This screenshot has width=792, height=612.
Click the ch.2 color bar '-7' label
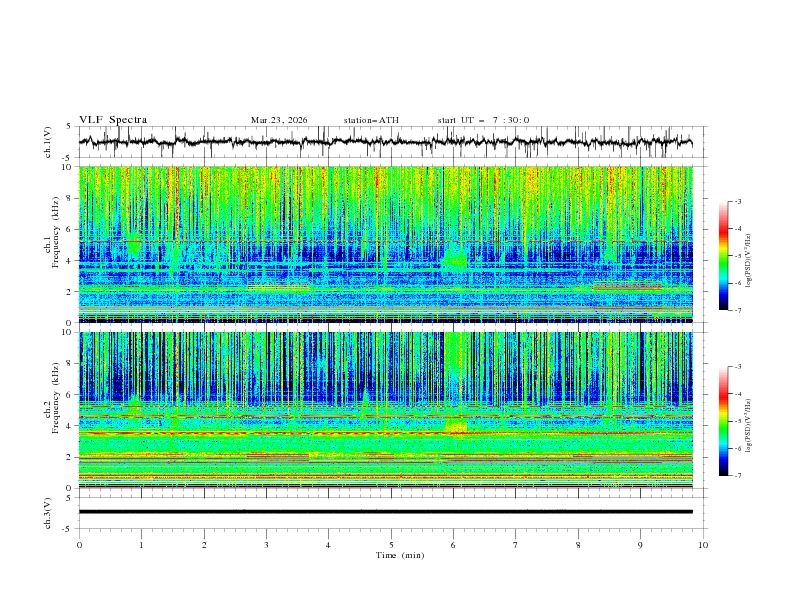coord(737,475)
